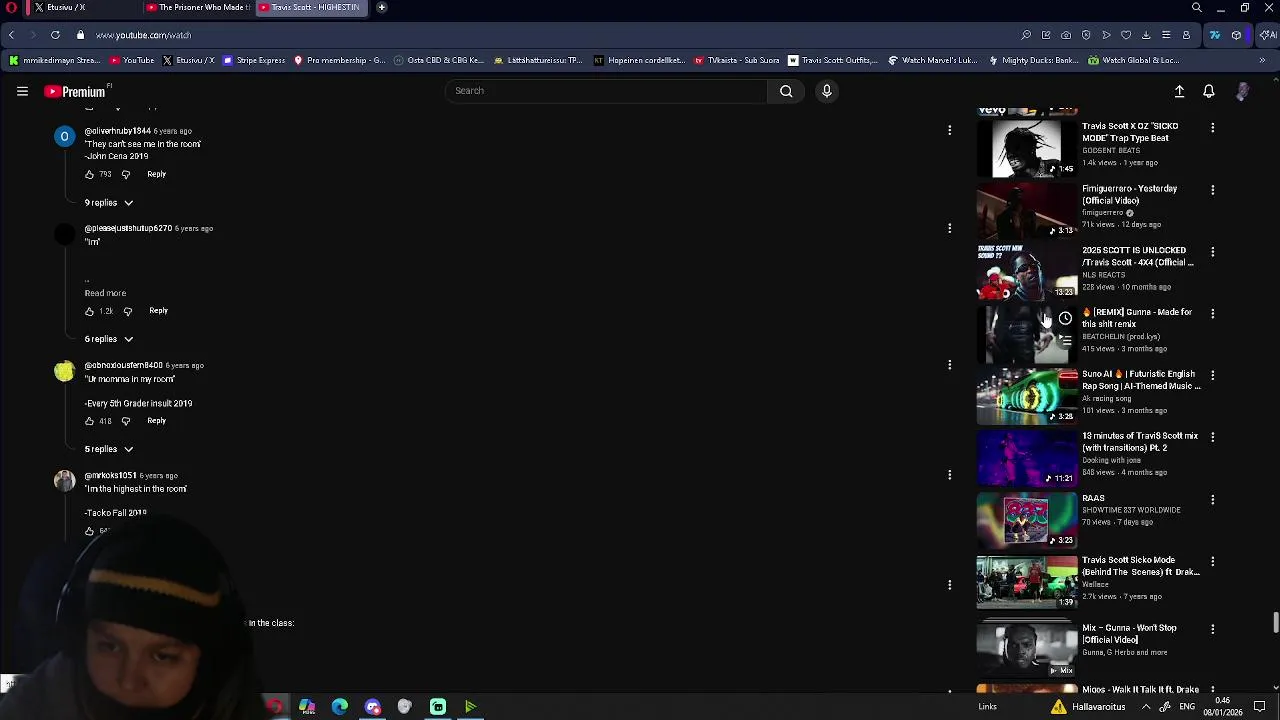This screenshot has height=720, width=1280.
Task: Expand 5 replies under @obnoxiousfern8400
Action: (109, 449)
